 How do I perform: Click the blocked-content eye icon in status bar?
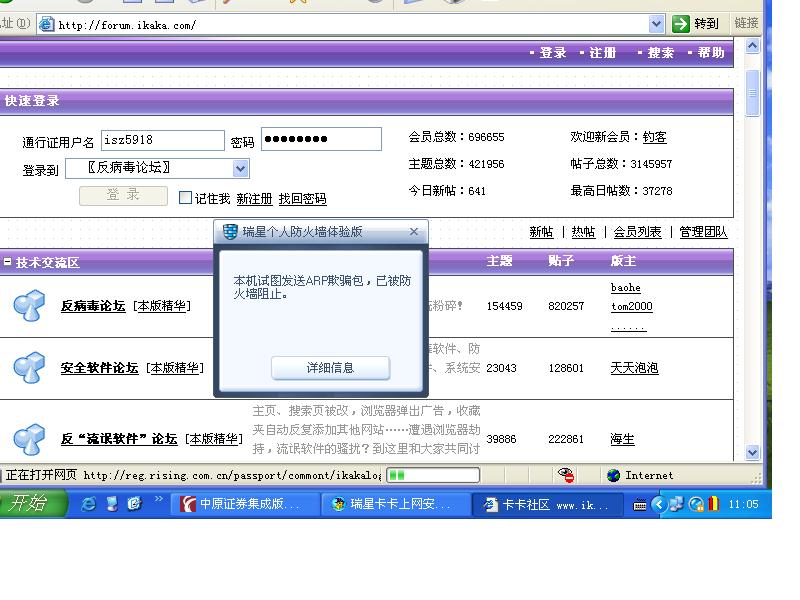tap(565, 475)
